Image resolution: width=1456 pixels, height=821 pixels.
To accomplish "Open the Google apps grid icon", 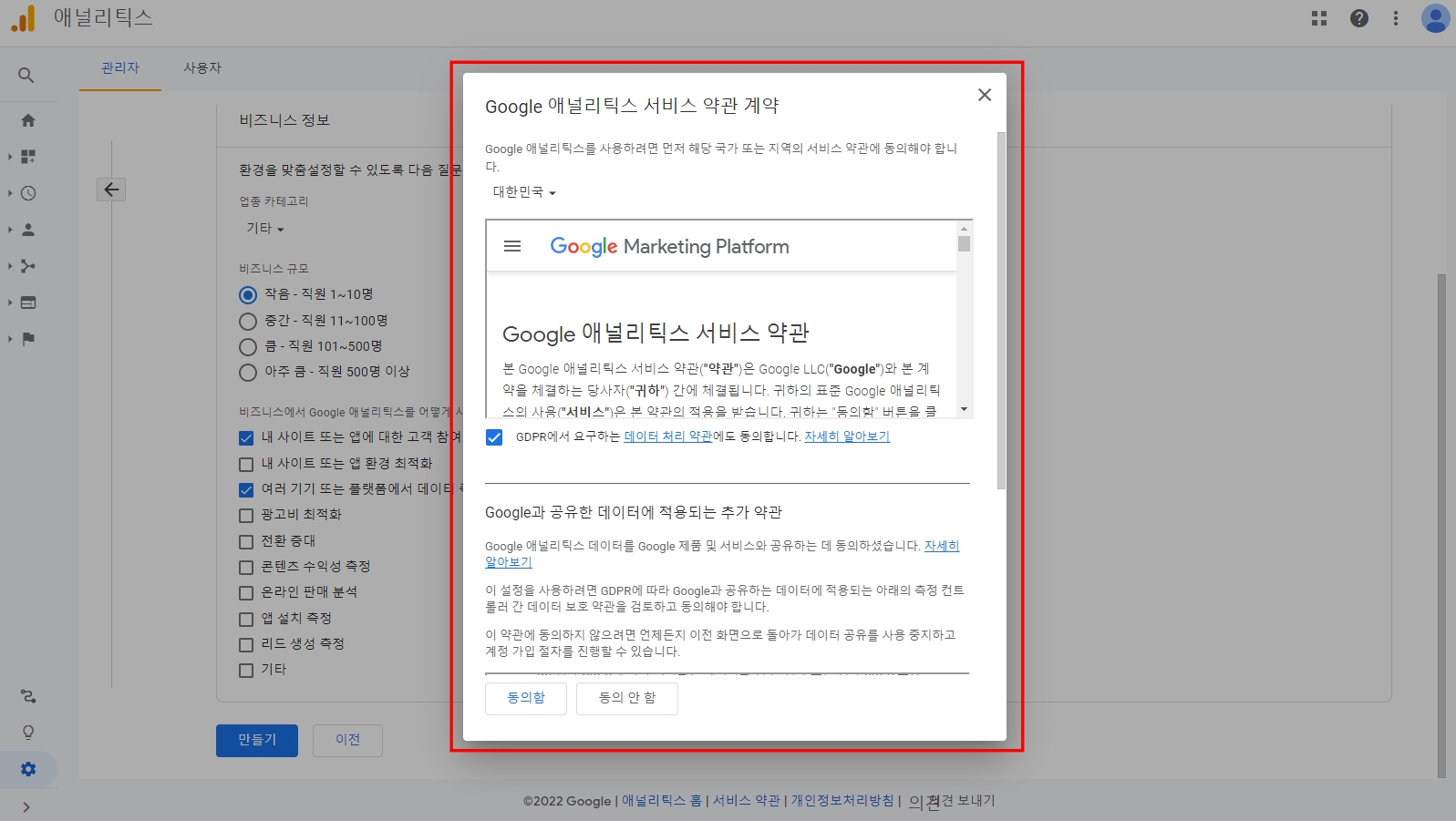I will (1319, 18).
